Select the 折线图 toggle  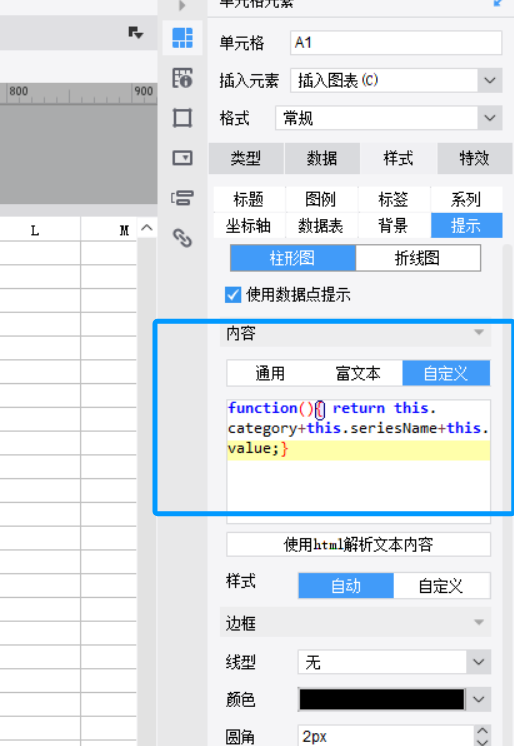coord(418,258)
